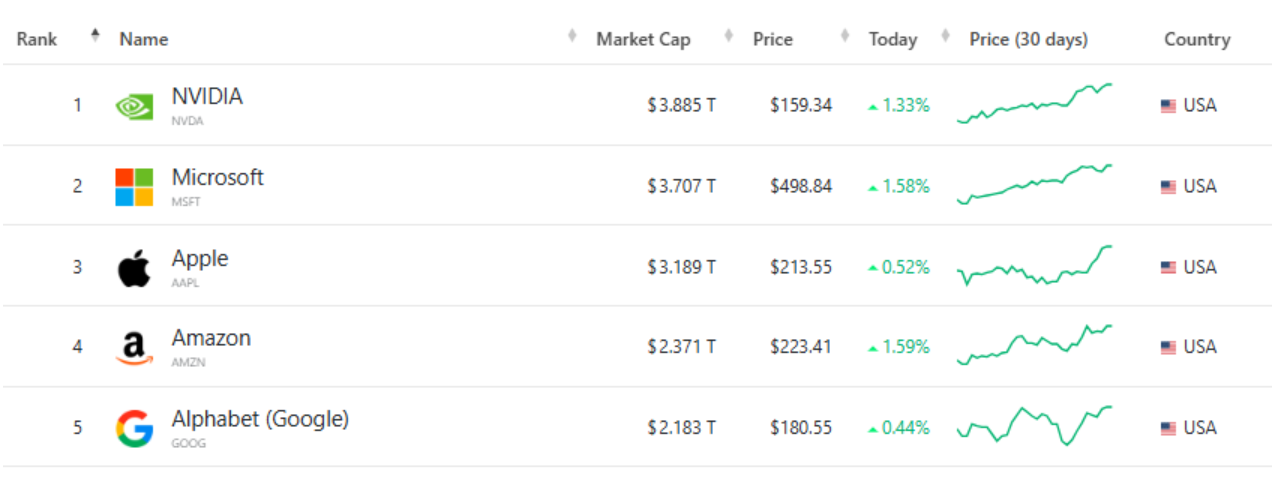This screenshot has height=482, width=1282.
Task: Open the NVIDIA company link
Action: (x=207, y=97)
